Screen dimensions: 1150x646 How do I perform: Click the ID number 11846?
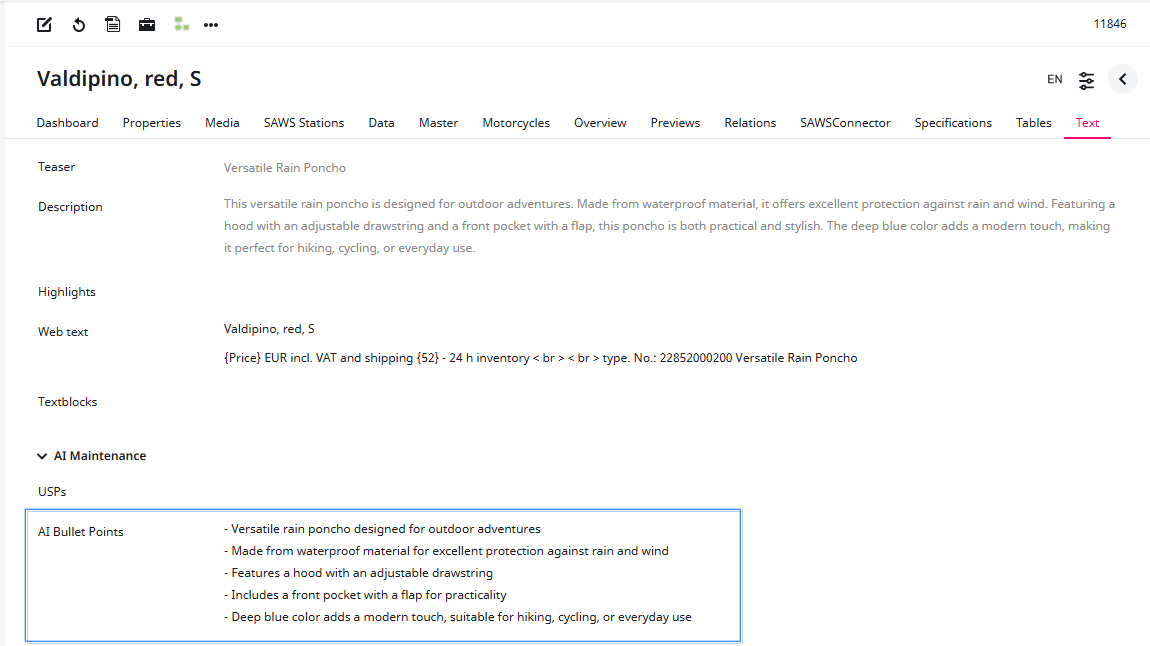1110,24
